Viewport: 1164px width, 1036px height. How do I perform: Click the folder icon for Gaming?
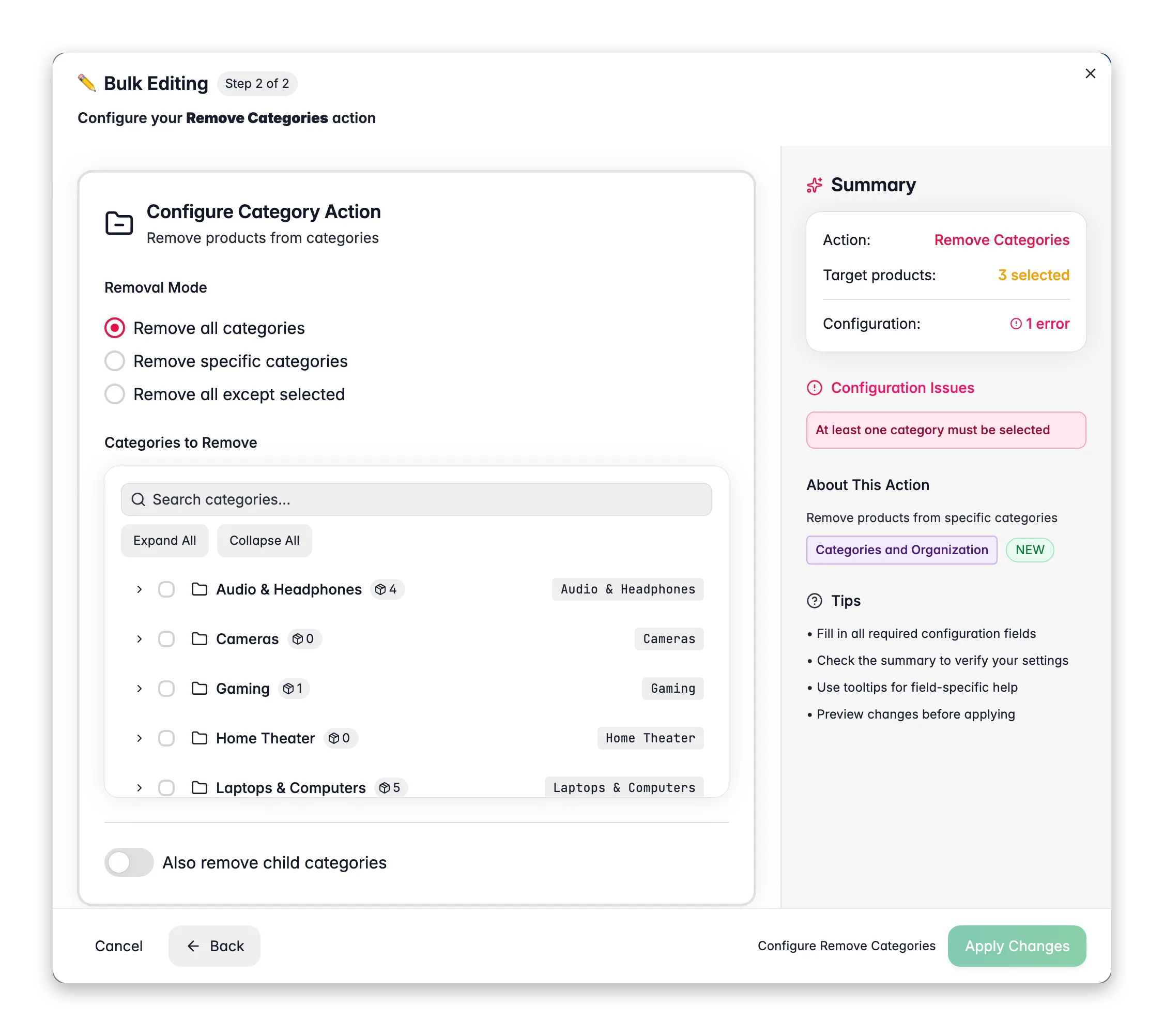[x=200, y=688]
